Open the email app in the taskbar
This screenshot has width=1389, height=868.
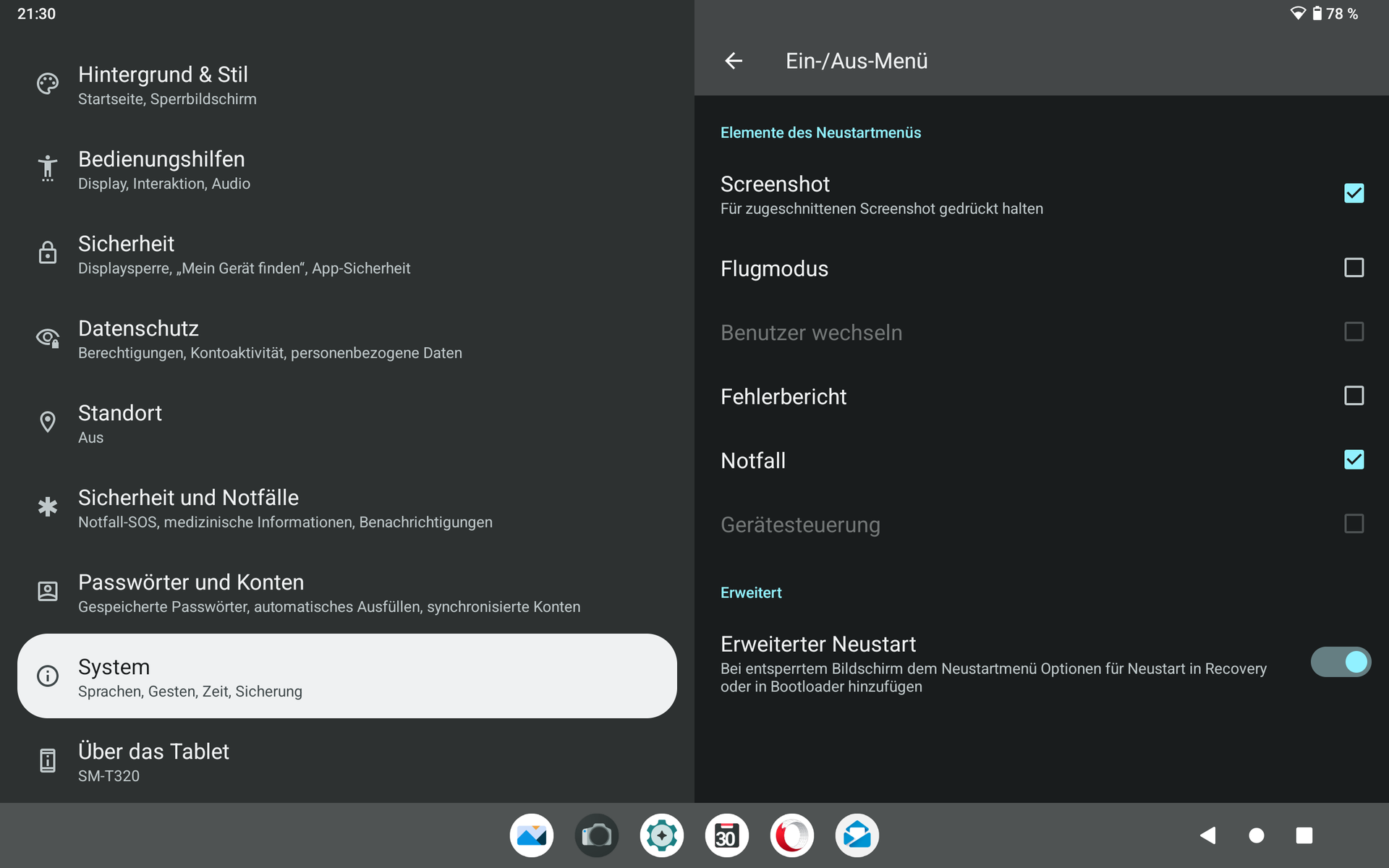point(857,835)
